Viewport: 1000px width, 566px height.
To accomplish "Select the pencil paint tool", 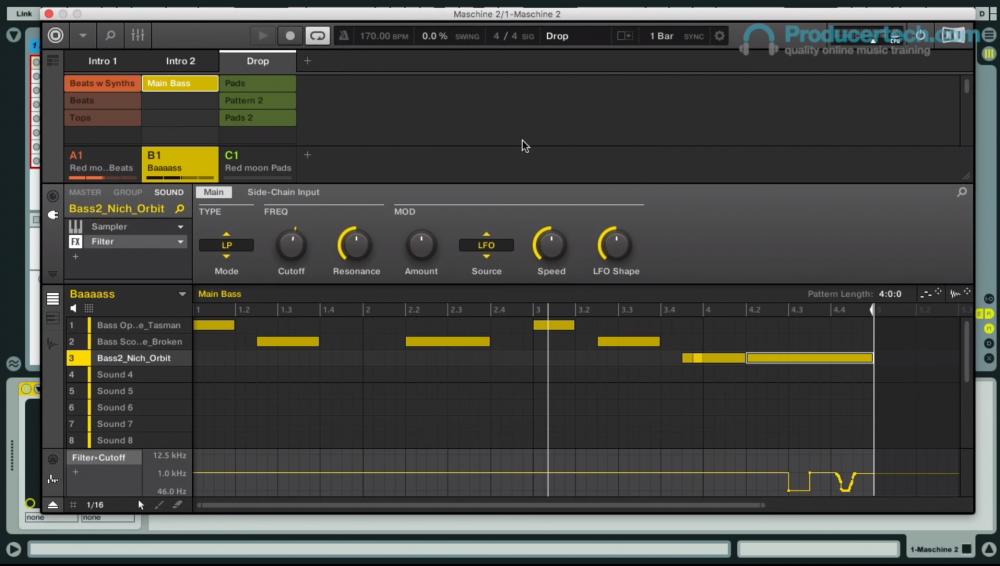I will (x=159, y=505).
